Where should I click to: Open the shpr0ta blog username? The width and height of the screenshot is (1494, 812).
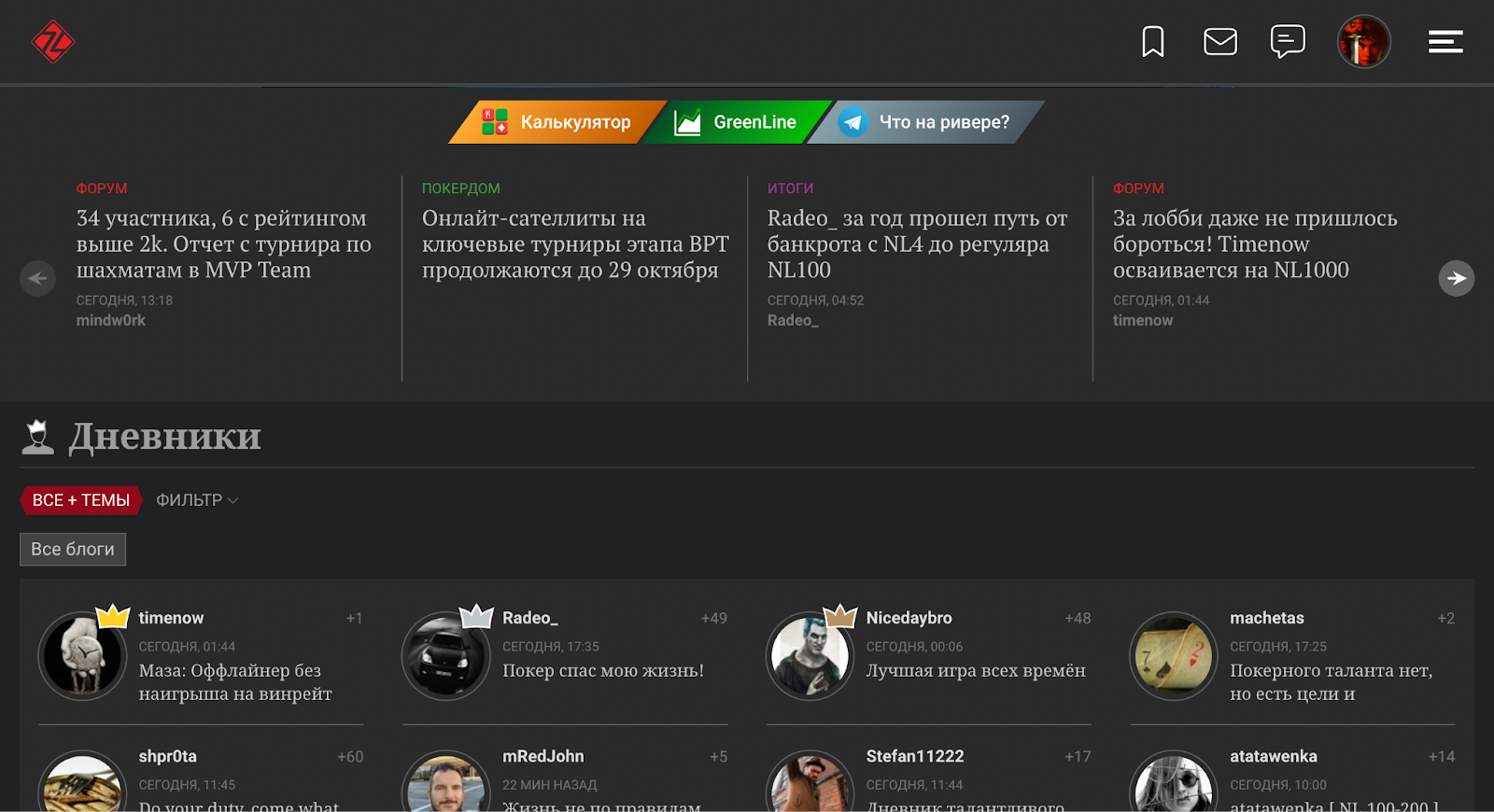point(168,756)
